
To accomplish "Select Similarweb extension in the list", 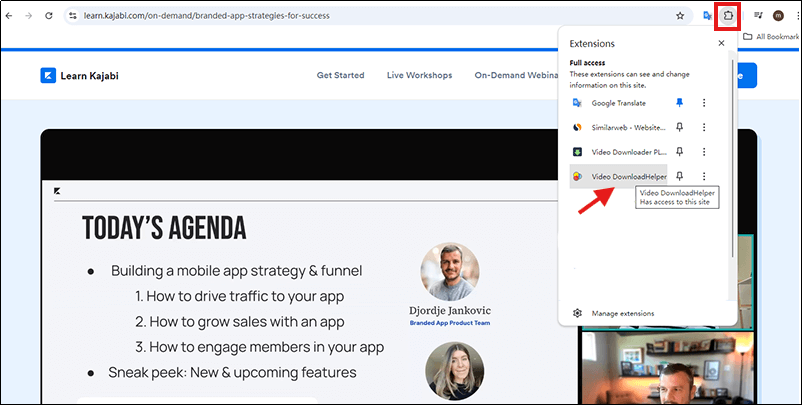I will click(619, 127).
